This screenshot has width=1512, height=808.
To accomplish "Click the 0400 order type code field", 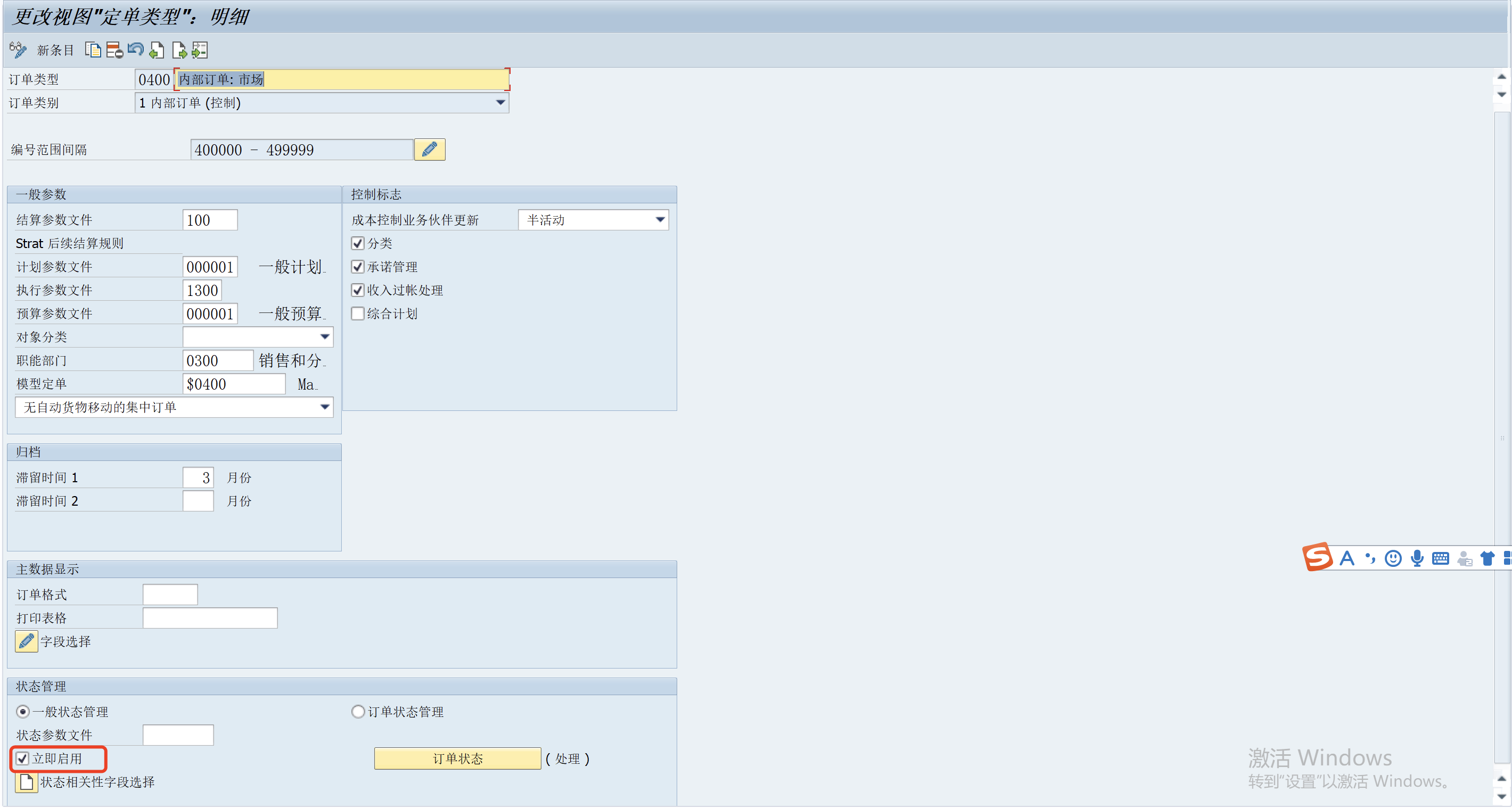I will pos(154,79).
